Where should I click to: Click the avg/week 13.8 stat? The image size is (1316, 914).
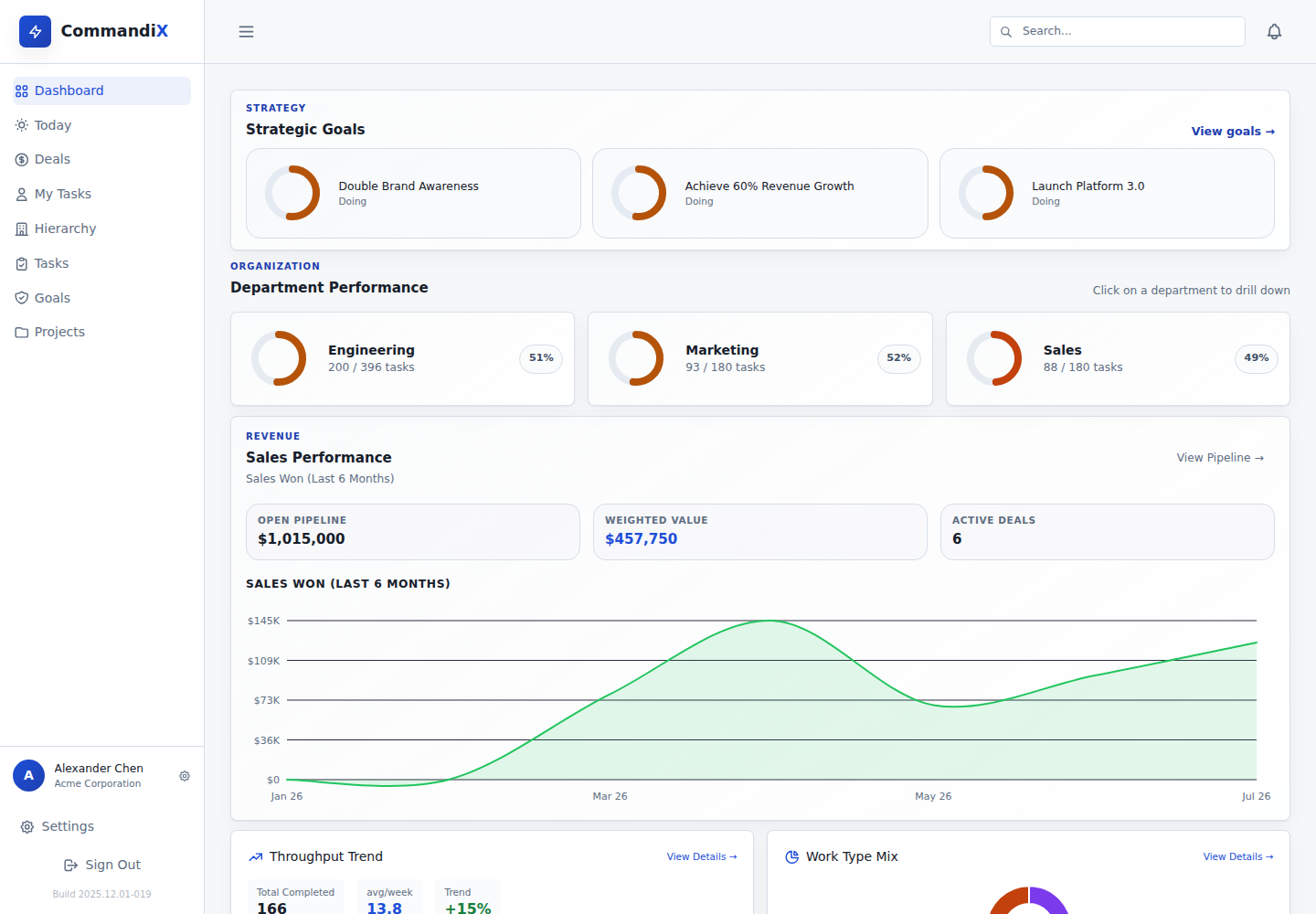click(x=389, y=898)
